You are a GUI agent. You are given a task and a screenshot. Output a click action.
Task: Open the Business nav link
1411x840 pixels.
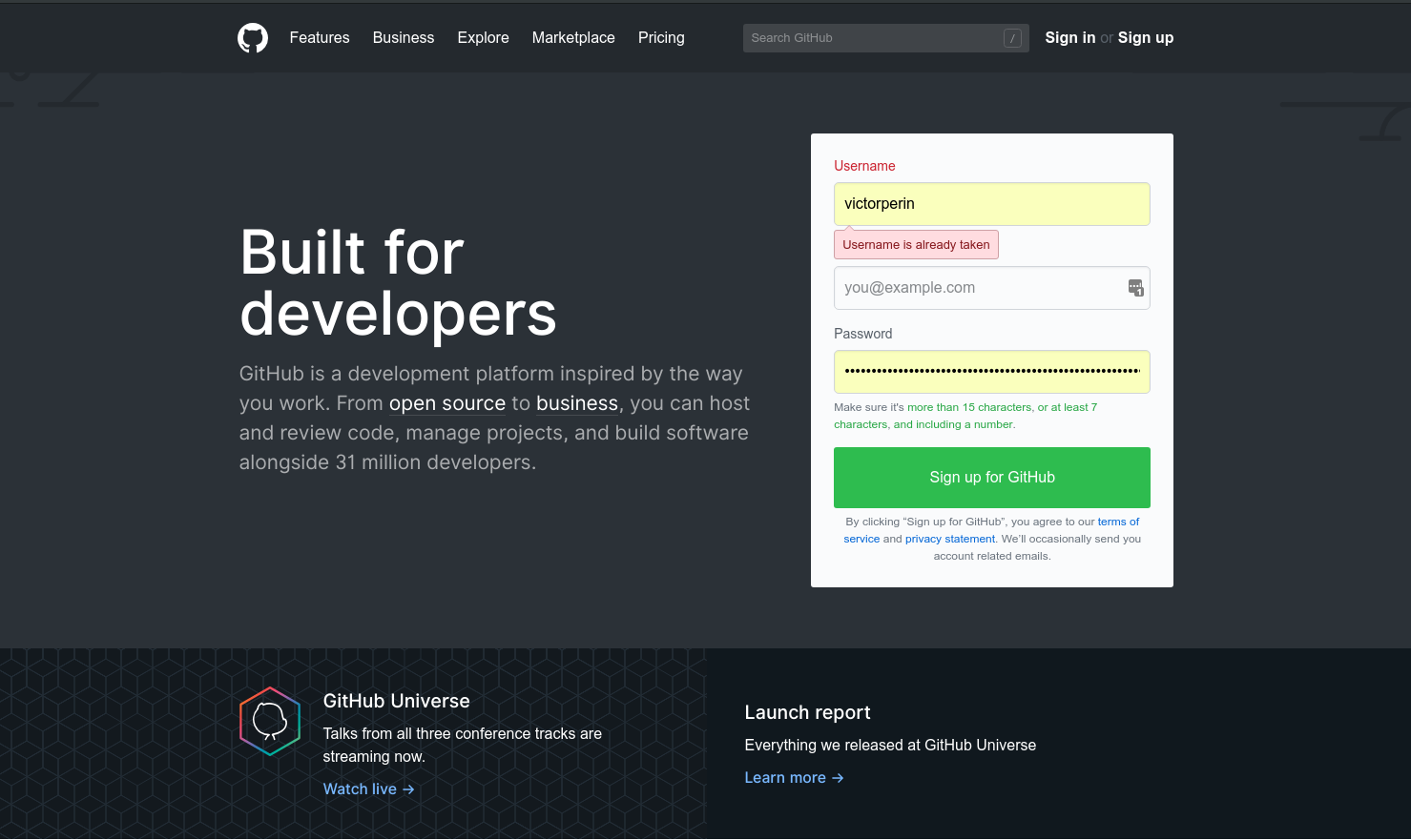point(404,38)
